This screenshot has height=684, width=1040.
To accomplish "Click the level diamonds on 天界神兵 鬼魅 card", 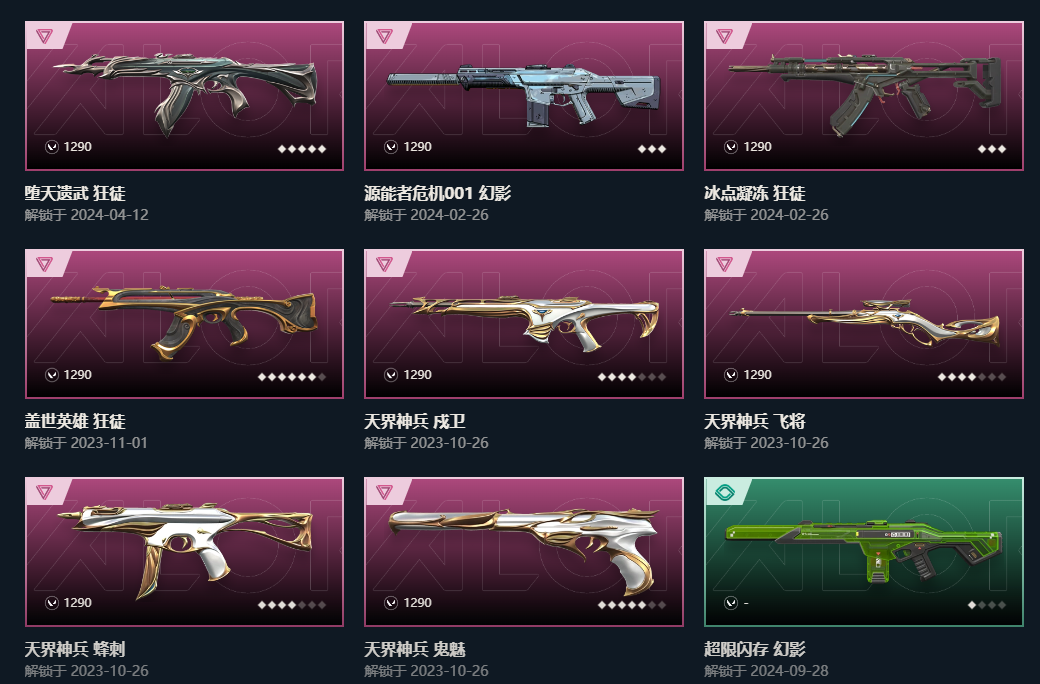I will point(631,604).
